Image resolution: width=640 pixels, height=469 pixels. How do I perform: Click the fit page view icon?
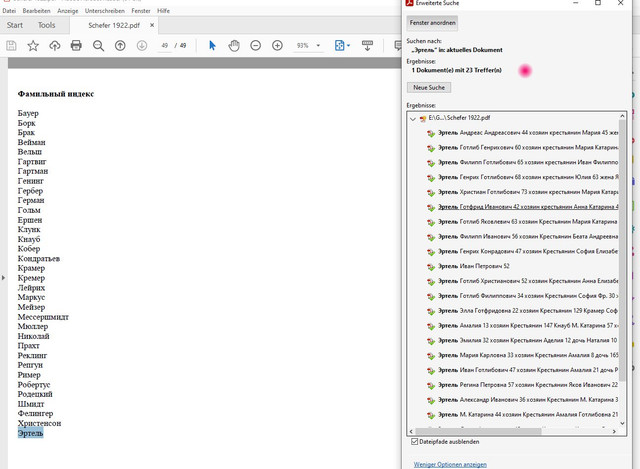tap(339, 45)
